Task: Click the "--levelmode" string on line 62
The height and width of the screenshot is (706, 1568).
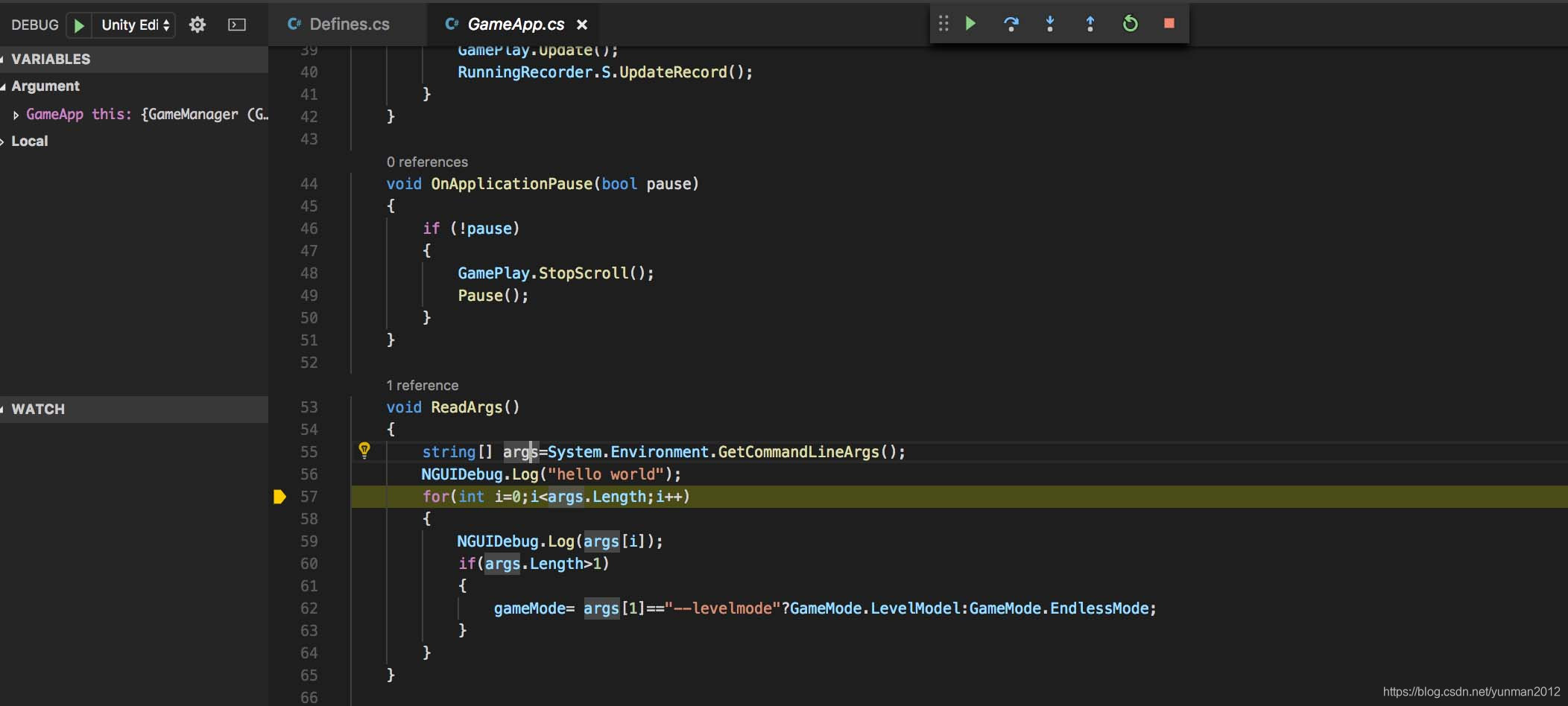Action: point(722,608)
